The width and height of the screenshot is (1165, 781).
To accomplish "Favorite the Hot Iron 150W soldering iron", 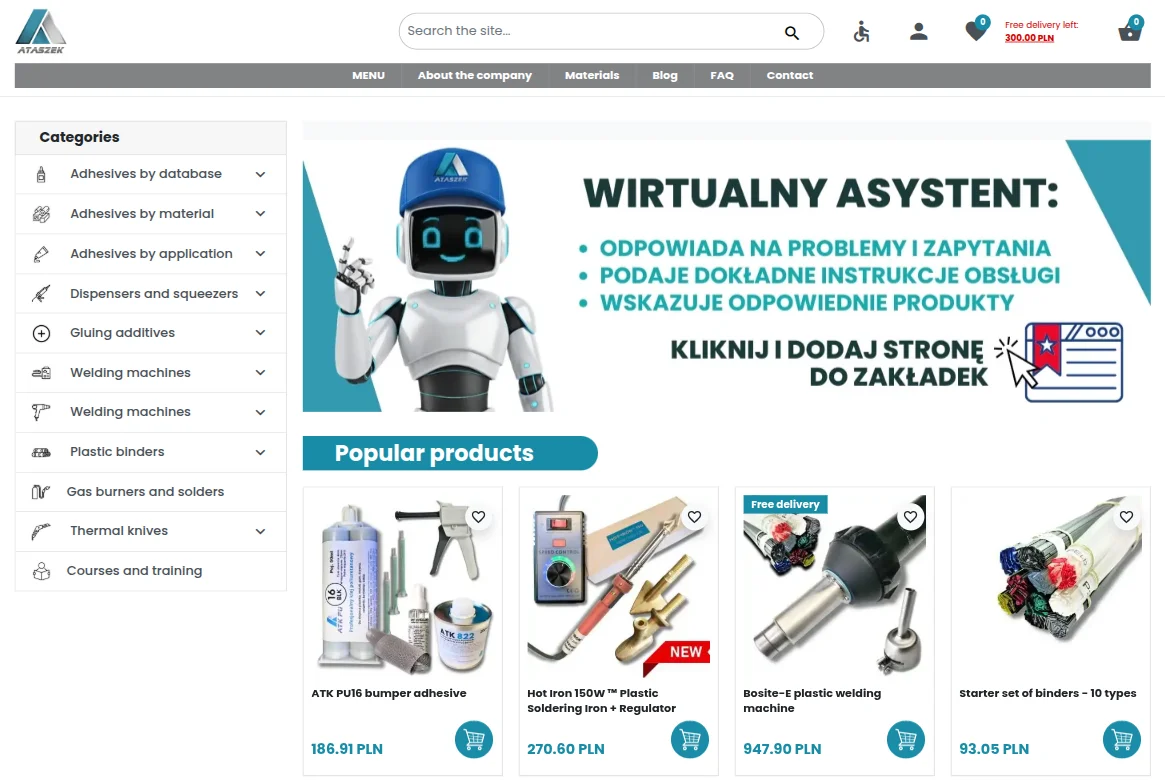I will (x=694, y=517).
